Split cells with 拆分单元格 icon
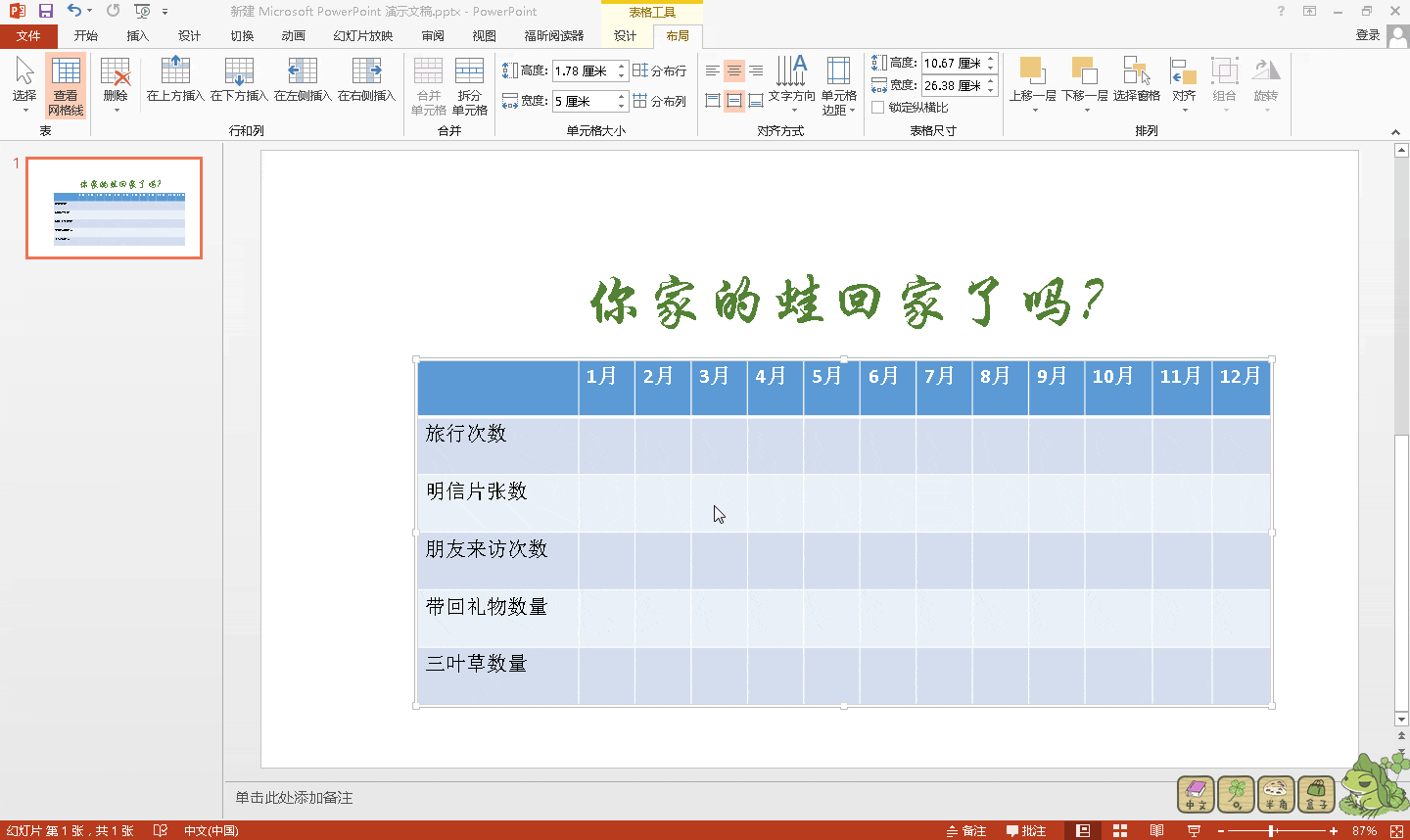This screenshot has height=840, width=1410. [470, 86]
